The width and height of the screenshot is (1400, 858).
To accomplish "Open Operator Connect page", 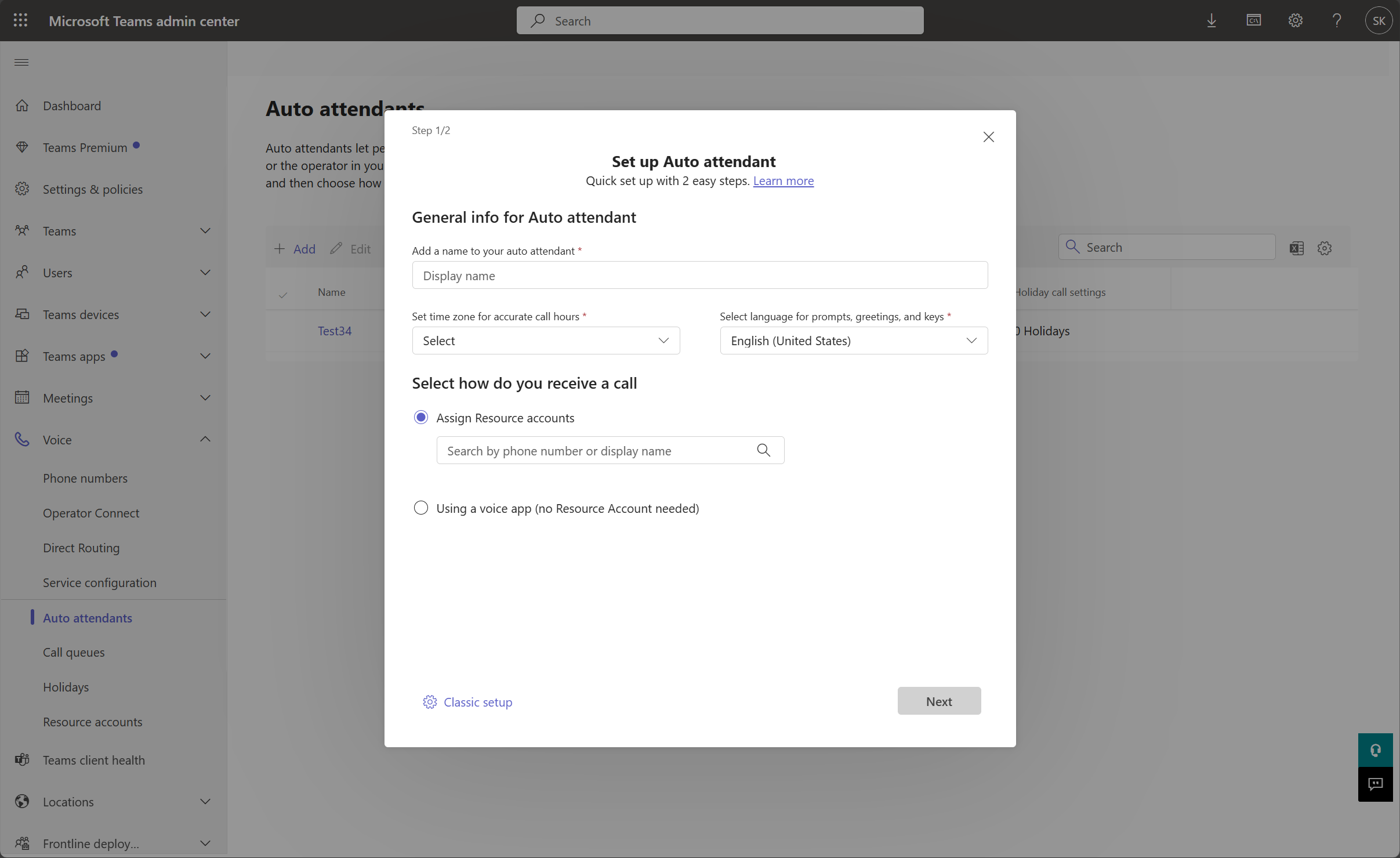I will click(x=91, y=513).
